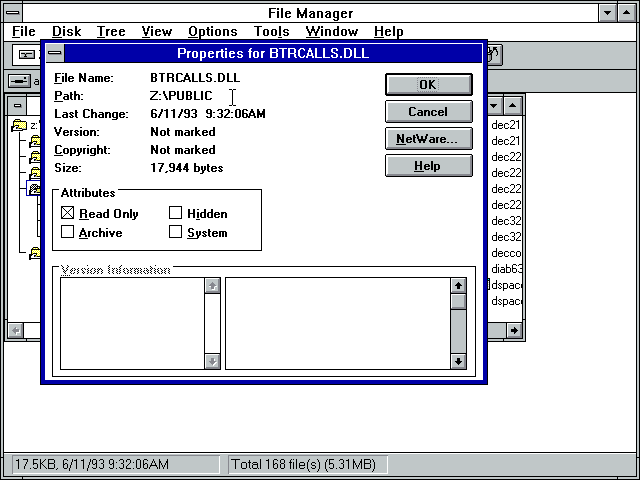Screen dimensions: 640x480
Task: Click up arrow of right Version Information list
Action: (458, 285)
